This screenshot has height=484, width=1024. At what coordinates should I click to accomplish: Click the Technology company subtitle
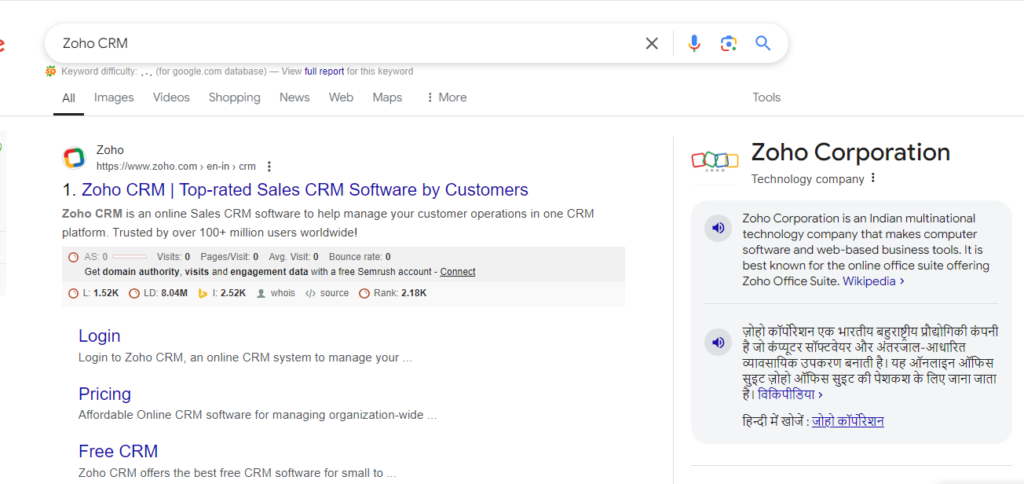point(807,179)
